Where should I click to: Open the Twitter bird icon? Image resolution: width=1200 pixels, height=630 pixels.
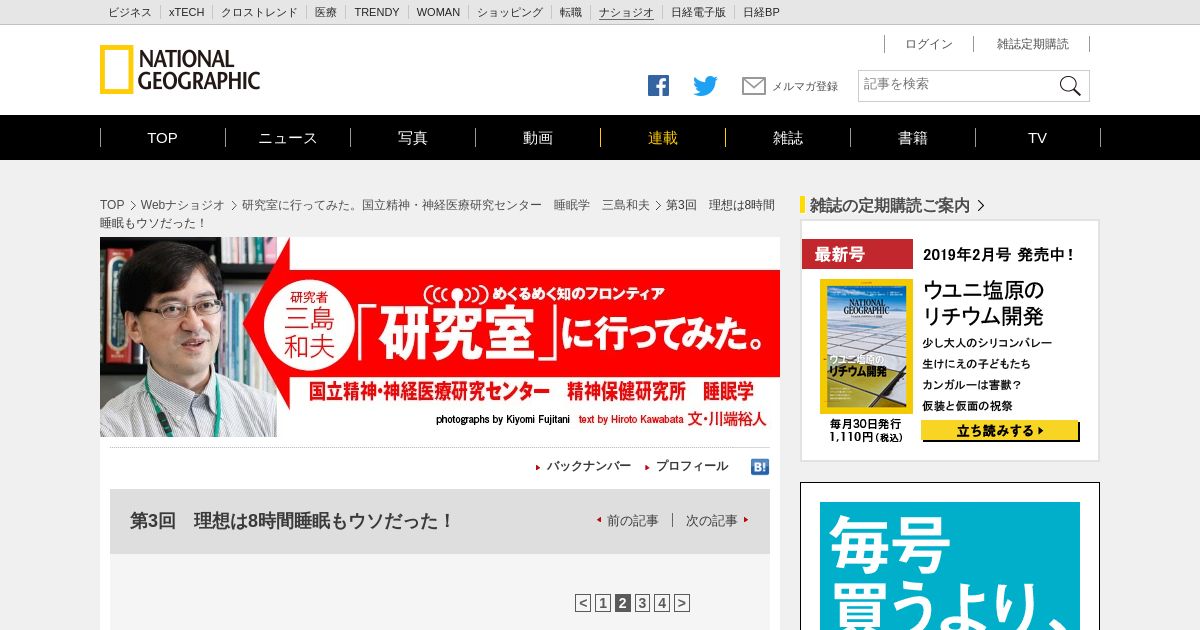tap(706, 86)
